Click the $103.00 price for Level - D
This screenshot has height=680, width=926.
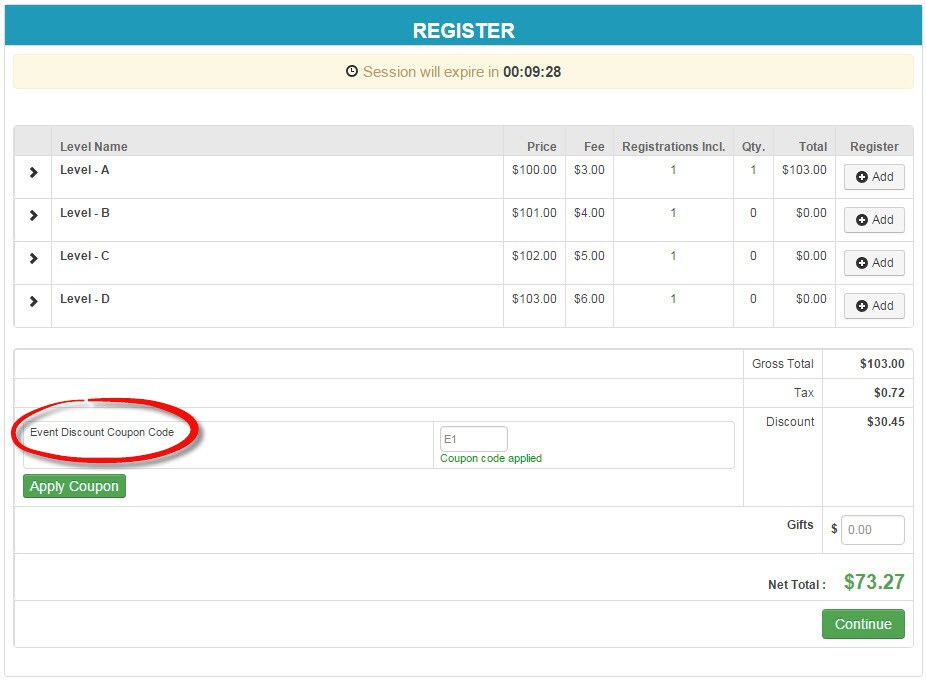(534, 300)
